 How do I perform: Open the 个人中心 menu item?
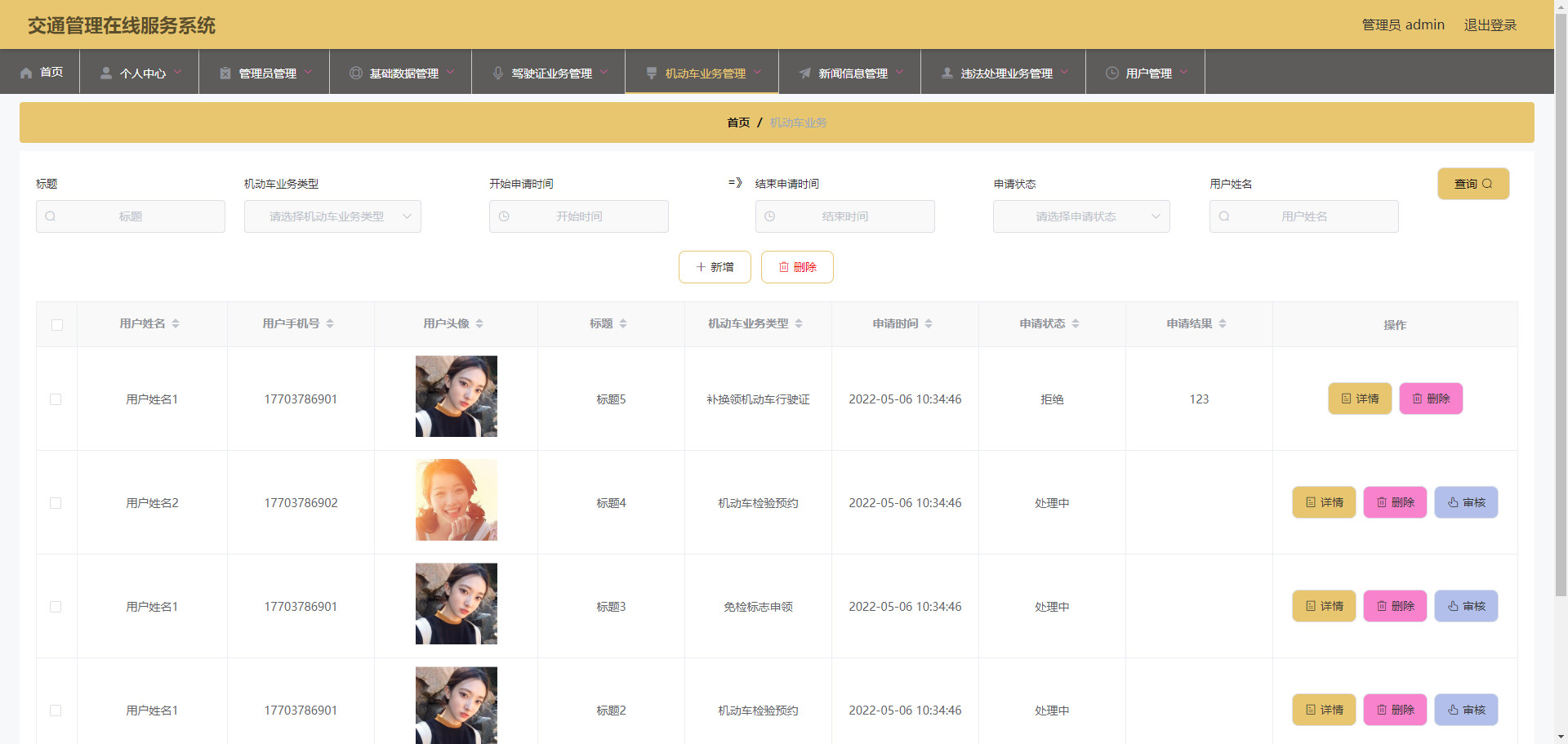tap(140, 72)
